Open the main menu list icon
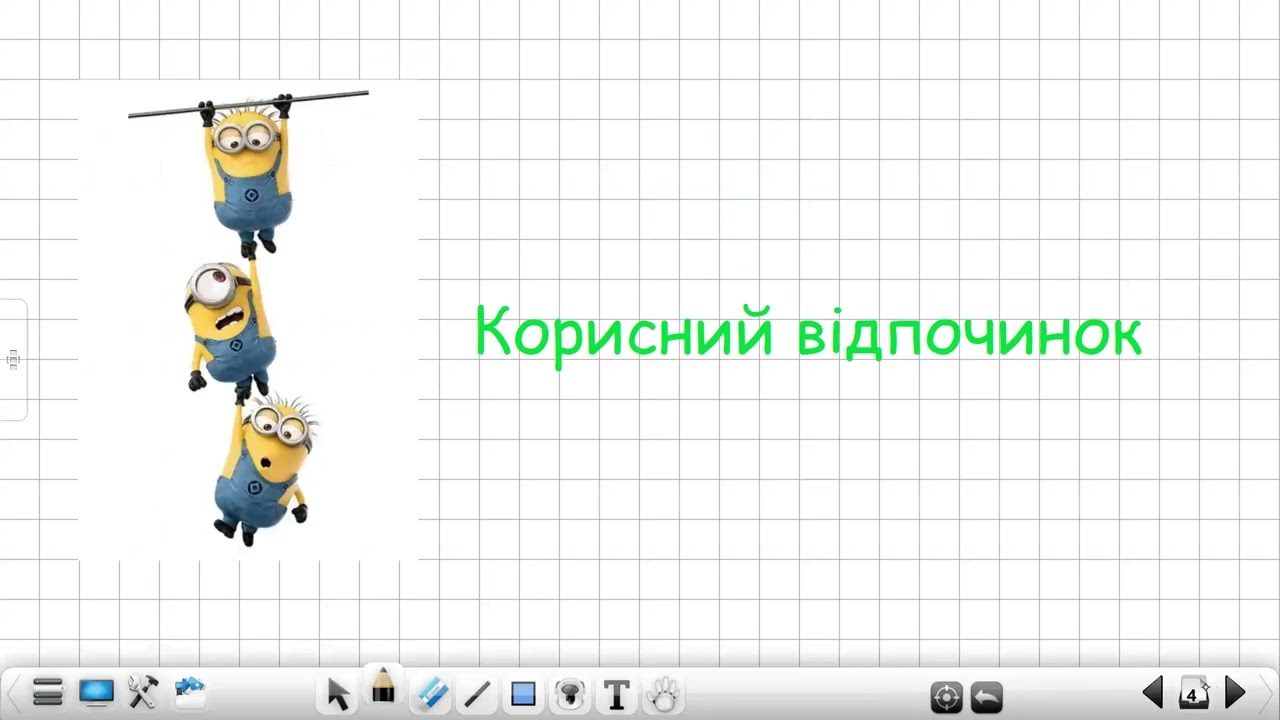The image size is (1280, 720). pos(48,692)
